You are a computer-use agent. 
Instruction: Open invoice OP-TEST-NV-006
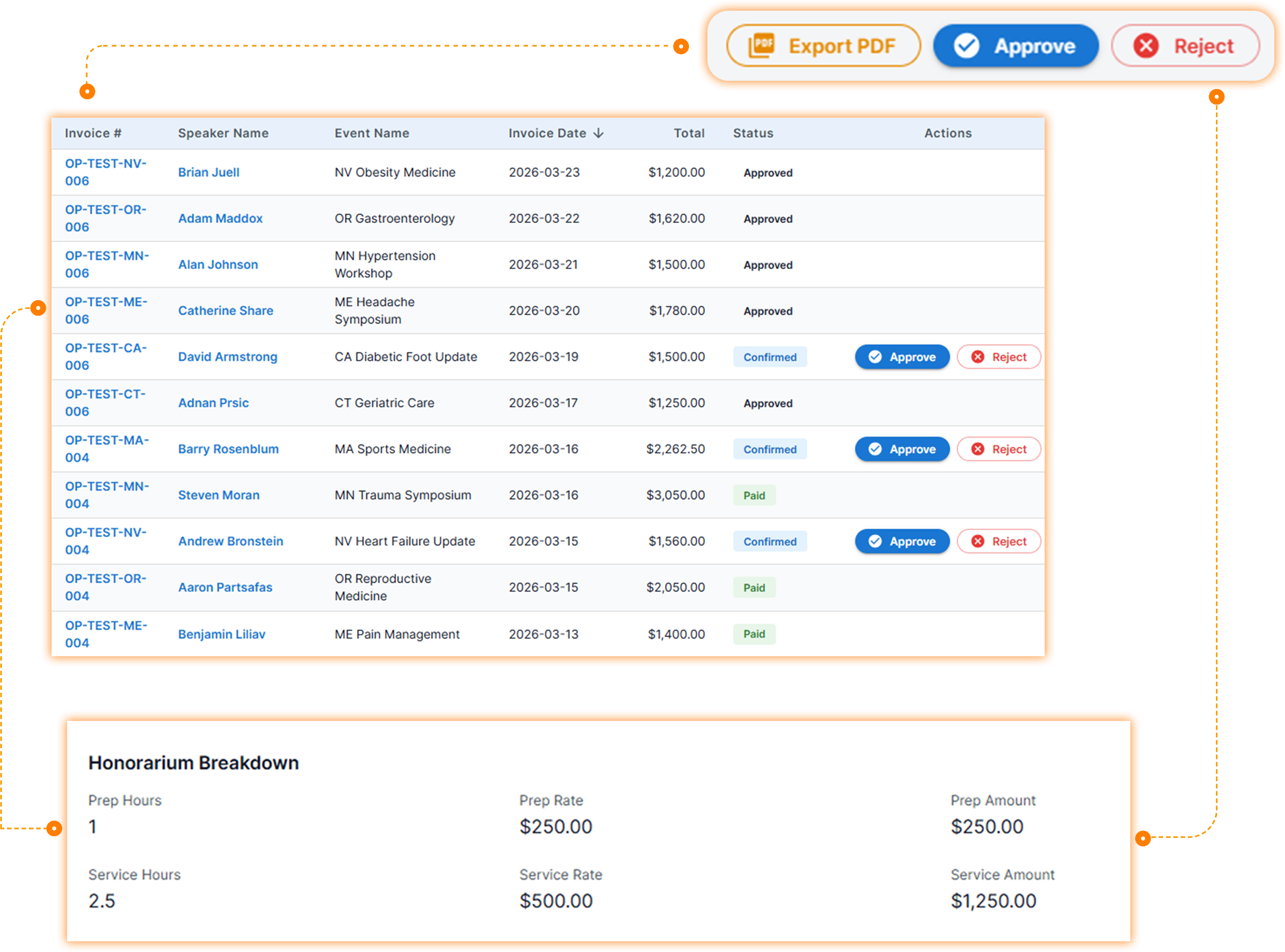106,172
